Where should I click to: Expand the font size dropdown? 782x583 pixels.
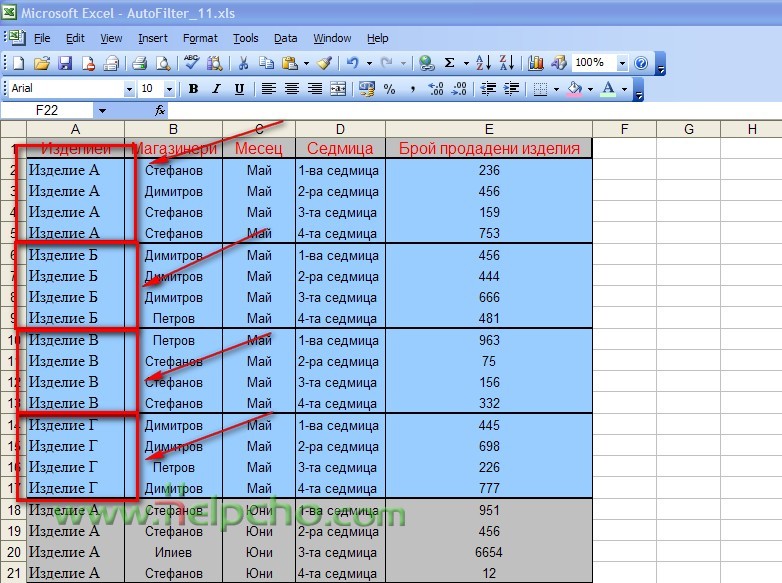click(x=169, y=89)
